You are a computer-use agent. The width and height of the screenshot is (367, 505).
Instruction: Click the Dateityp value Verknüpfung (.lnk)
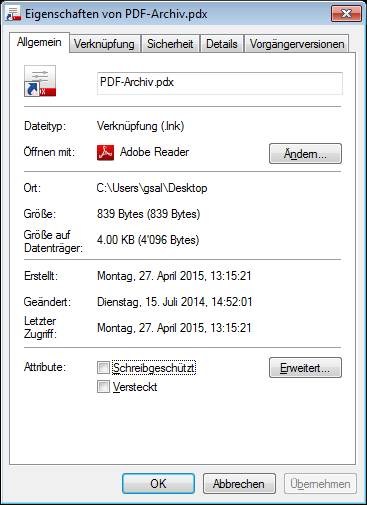pyautogui.click(x=141, y=126)
